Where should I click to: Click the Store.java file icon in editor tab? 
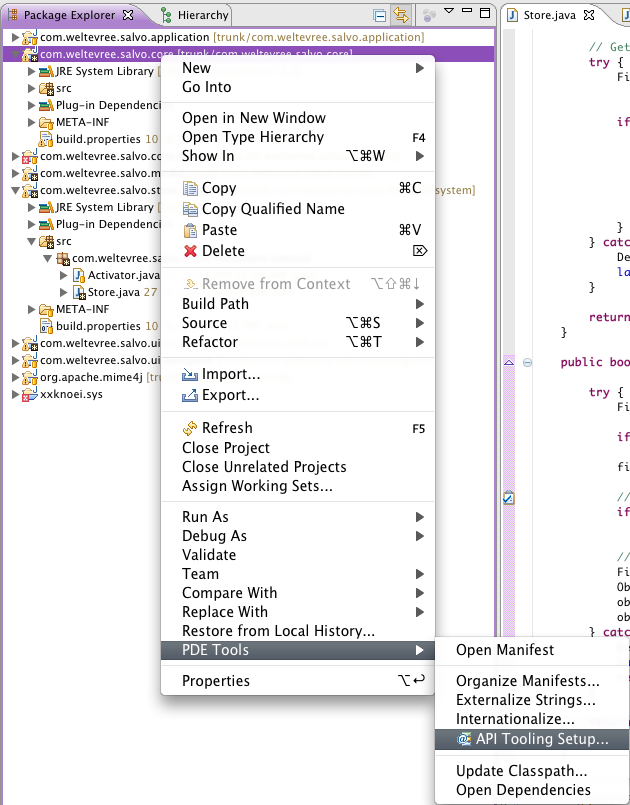512,15
